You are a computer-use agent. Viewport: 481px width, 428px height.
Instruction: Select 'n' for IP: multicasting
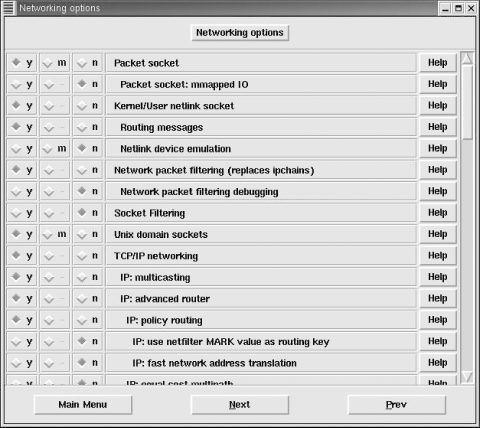(88, 277)
